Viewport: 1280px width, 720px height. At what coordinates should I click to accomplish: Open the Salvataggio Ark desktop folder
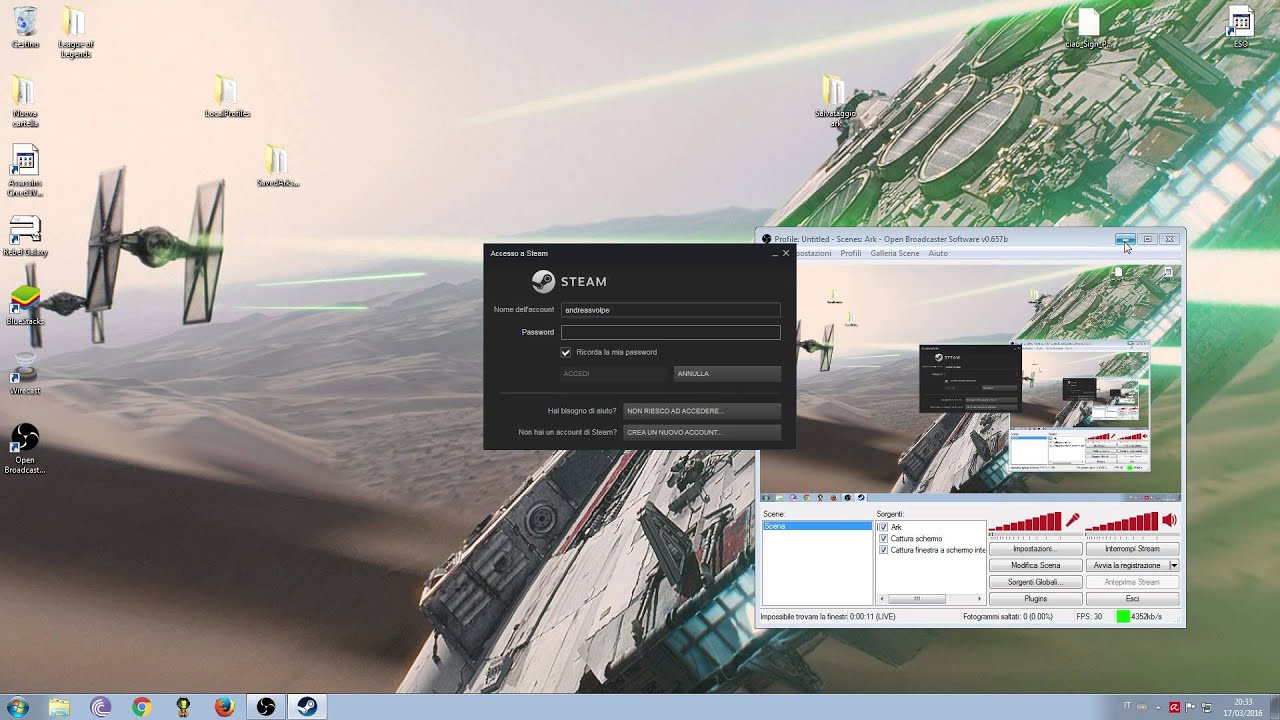835,101
